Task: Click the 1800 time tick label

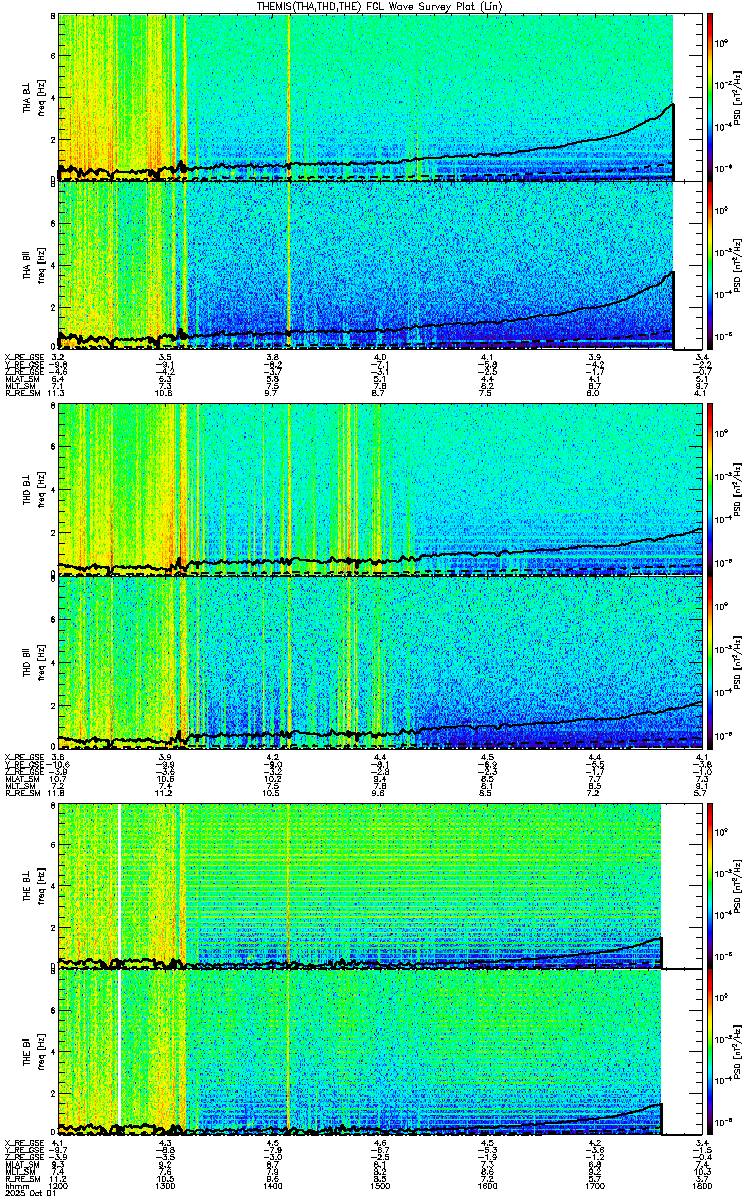Action: pos(701,1186)
